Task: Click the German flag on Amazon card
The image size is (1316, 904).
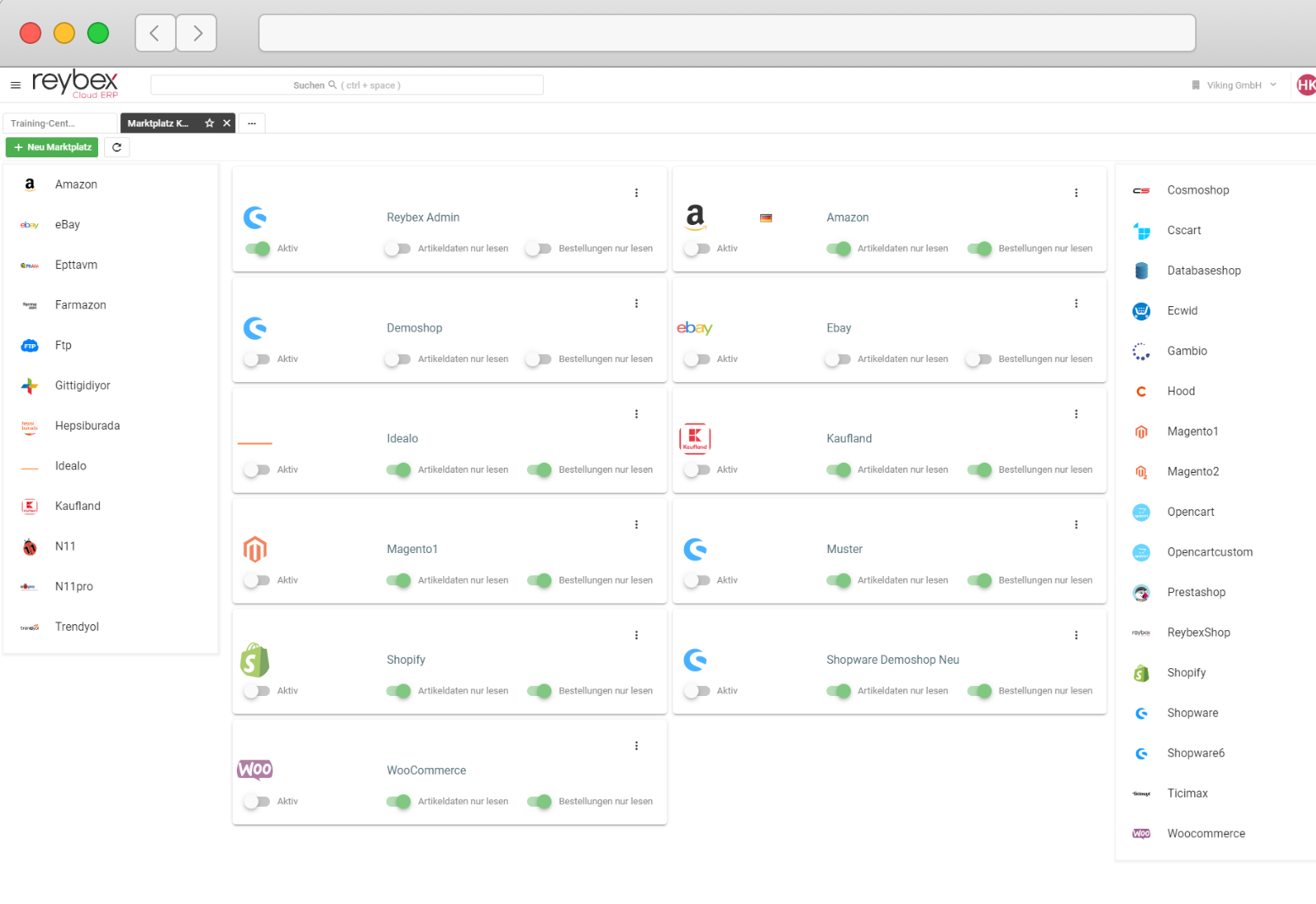Action: coord(766,218)
